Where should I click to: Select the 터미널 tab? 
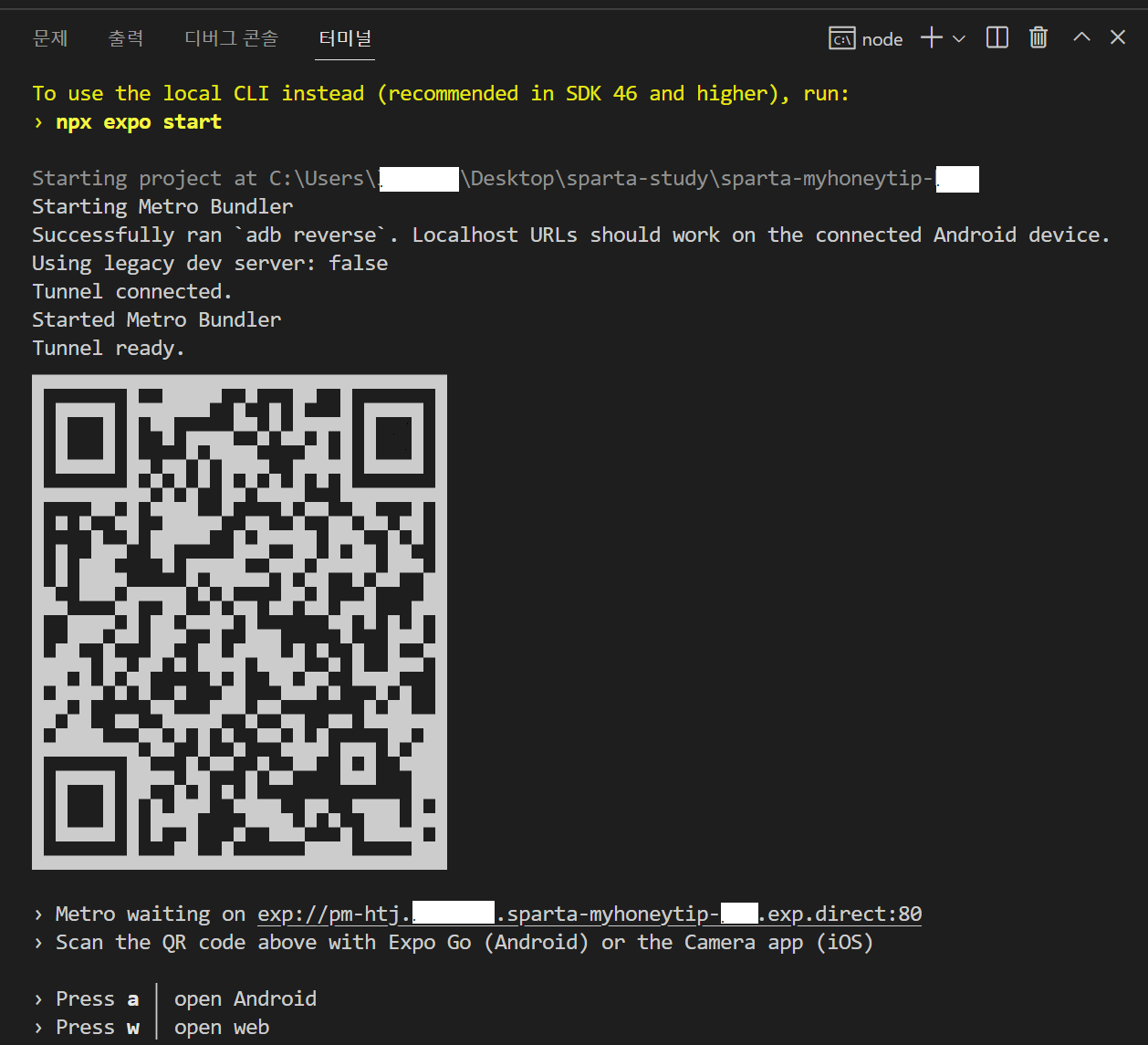(345, 38)
